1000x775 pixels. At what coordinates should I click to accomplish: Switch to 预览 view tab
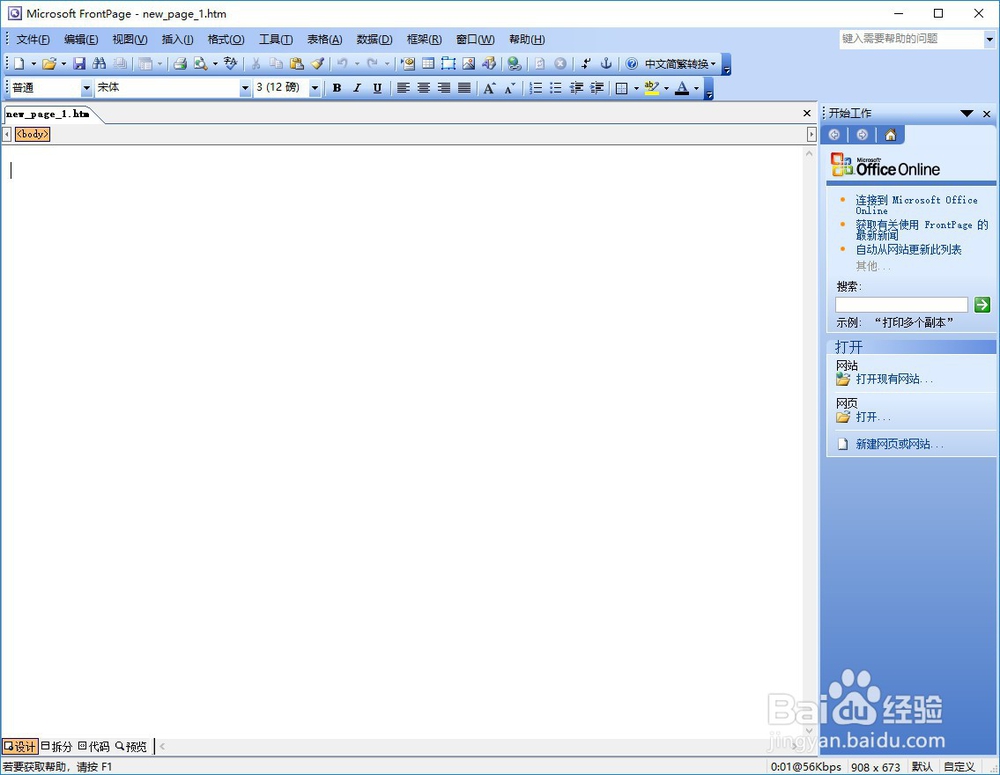coord(131,746)
